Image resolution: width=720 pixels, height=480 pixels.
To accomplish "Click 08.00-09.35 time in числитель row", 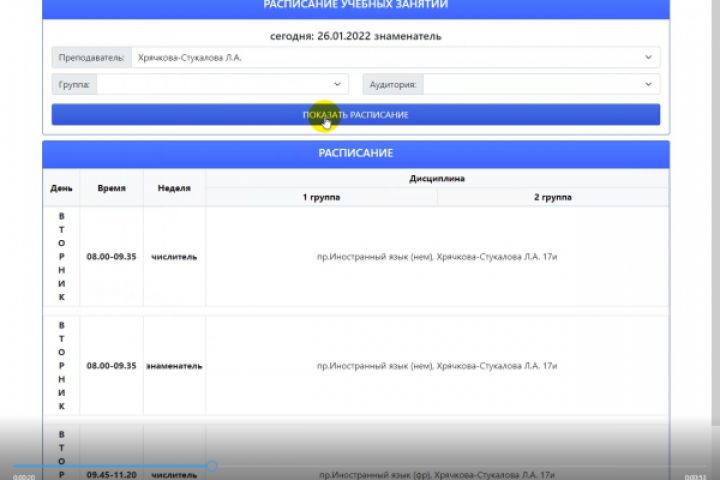I will point(111,256).
